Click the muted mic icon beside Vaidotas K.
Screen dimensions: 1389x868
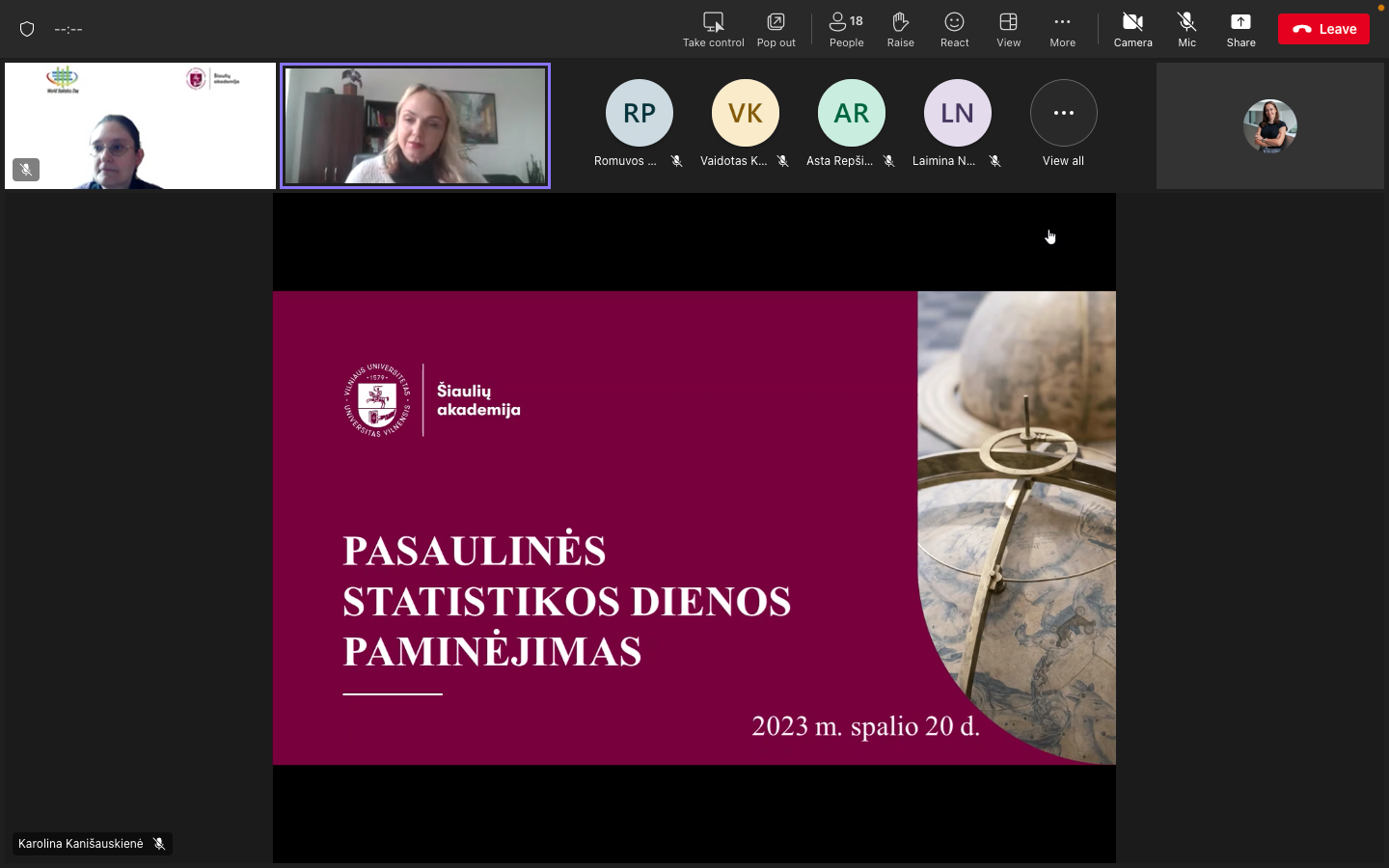(782, 161)
